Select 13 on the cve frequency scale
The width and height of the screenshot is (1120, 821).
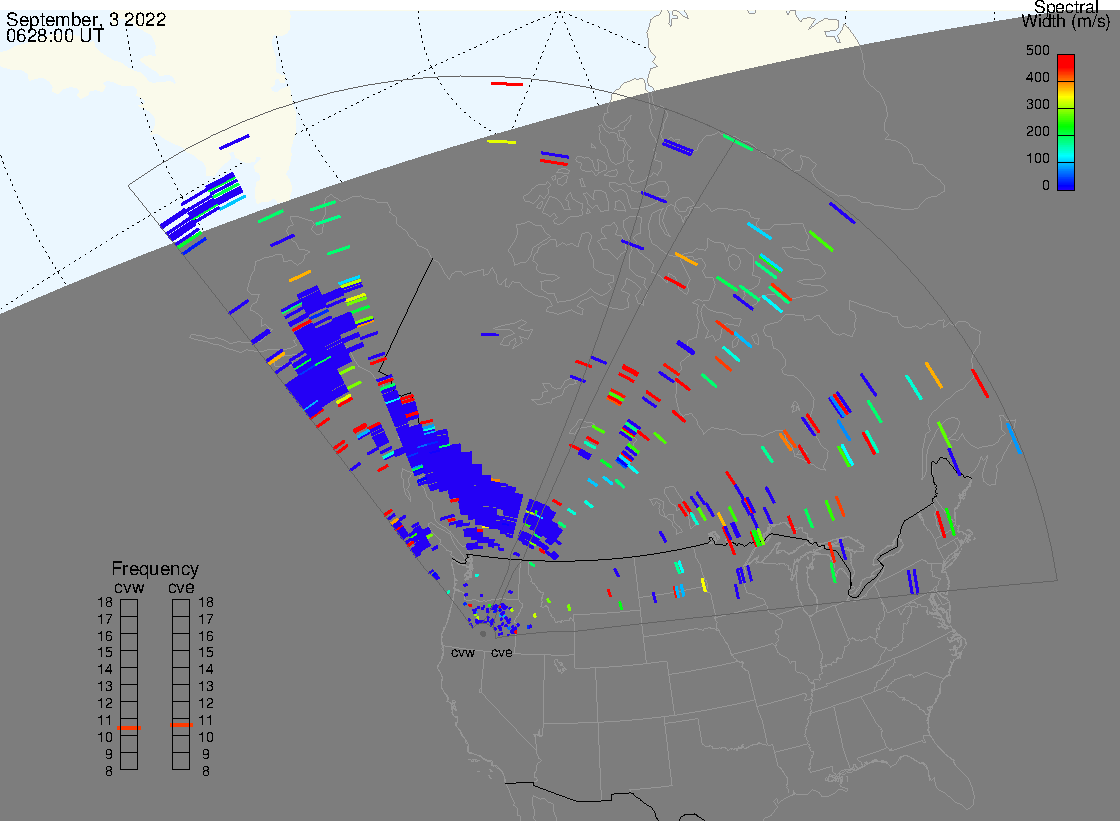(206, 687)
